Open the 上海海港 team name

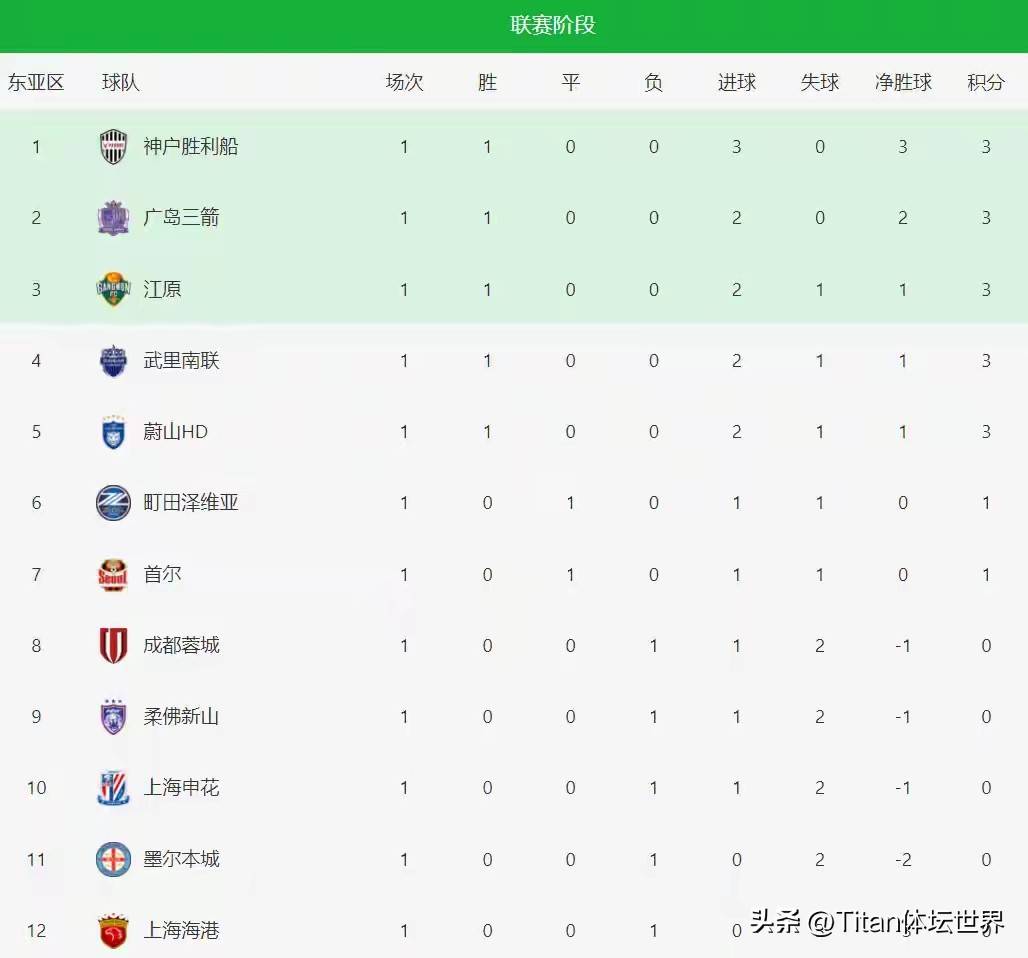pyautogui.click(x=181, y=931)
